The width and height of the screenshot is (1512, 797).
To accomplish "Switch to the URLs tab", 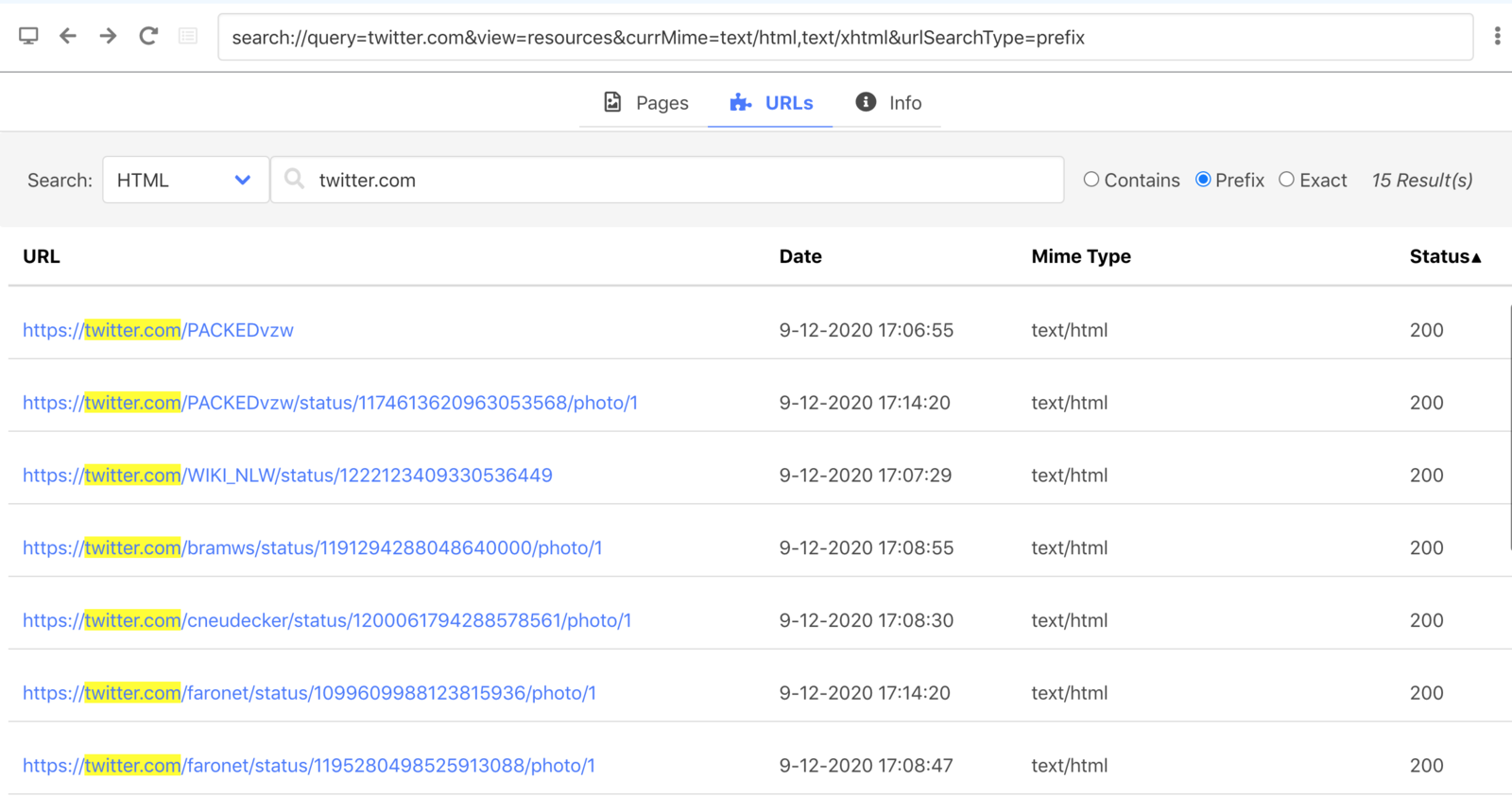I will [771, 103].
